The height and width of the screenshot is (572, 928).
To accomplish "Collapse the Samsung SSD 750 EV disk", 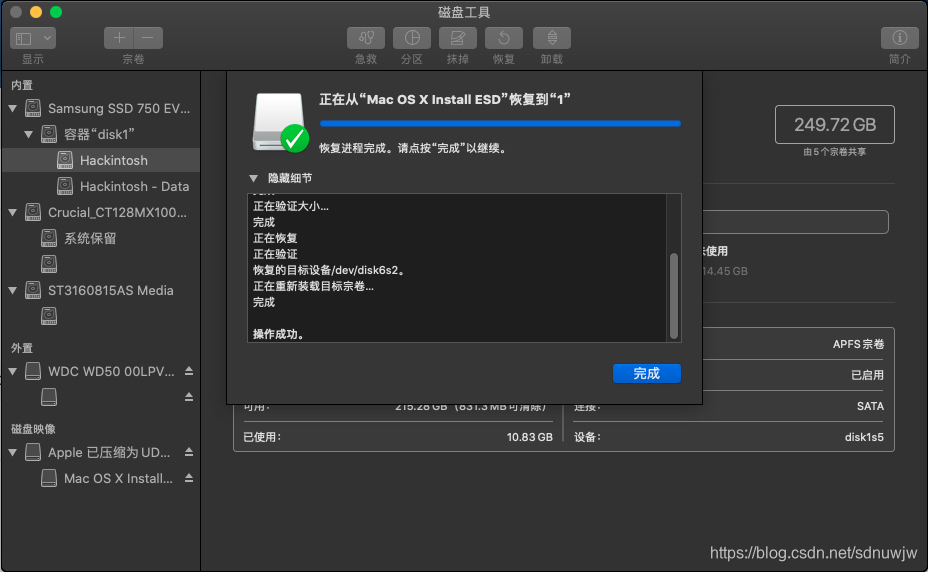I will 12,108.
